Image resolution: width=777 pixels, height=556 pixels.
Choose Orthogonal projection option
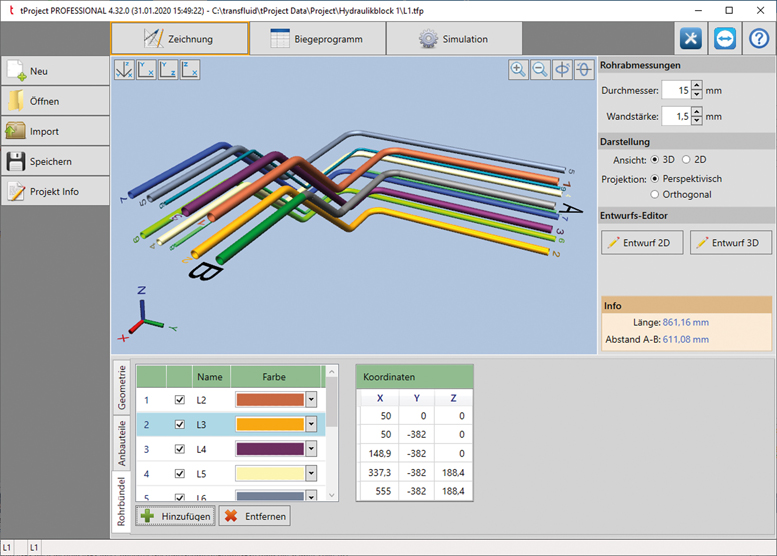tap(656, 194)
